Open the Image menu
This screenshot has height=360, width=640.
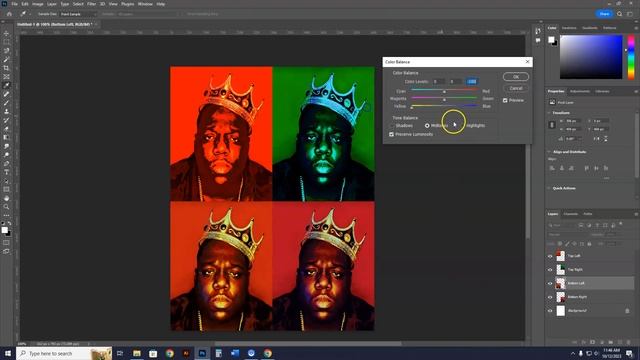coord(38,4)
